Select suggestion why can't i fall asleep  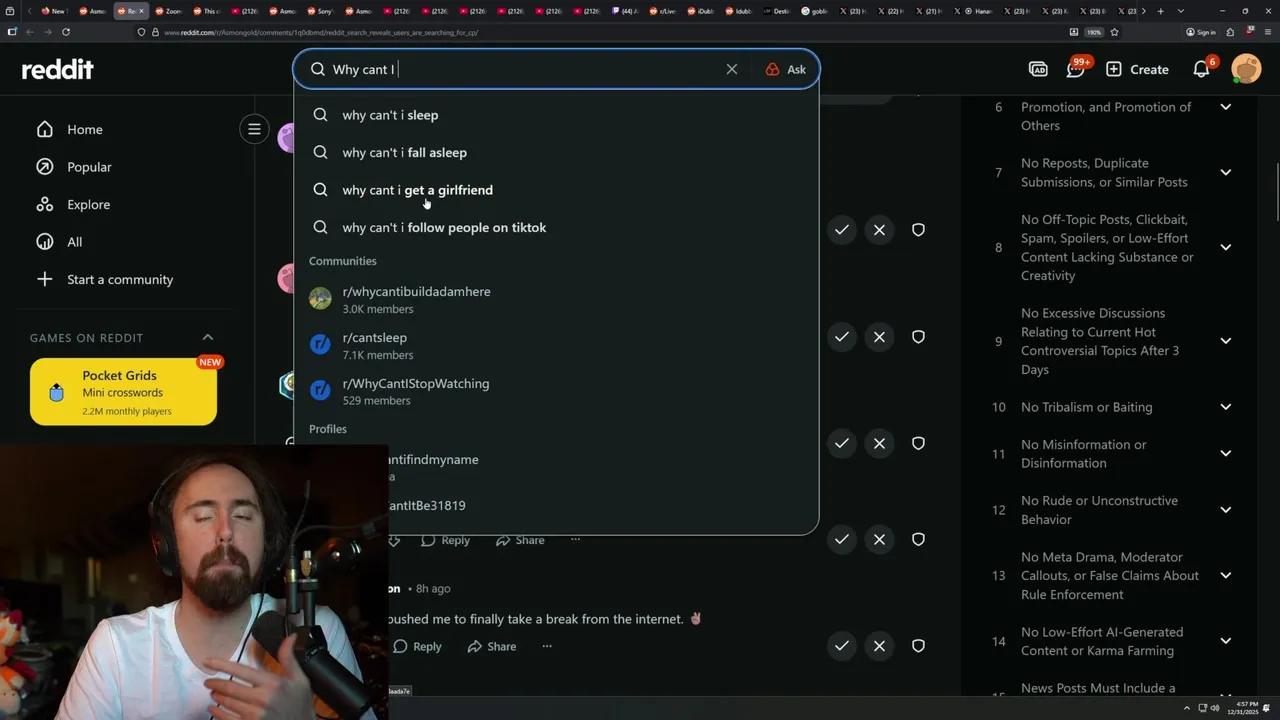555,152
